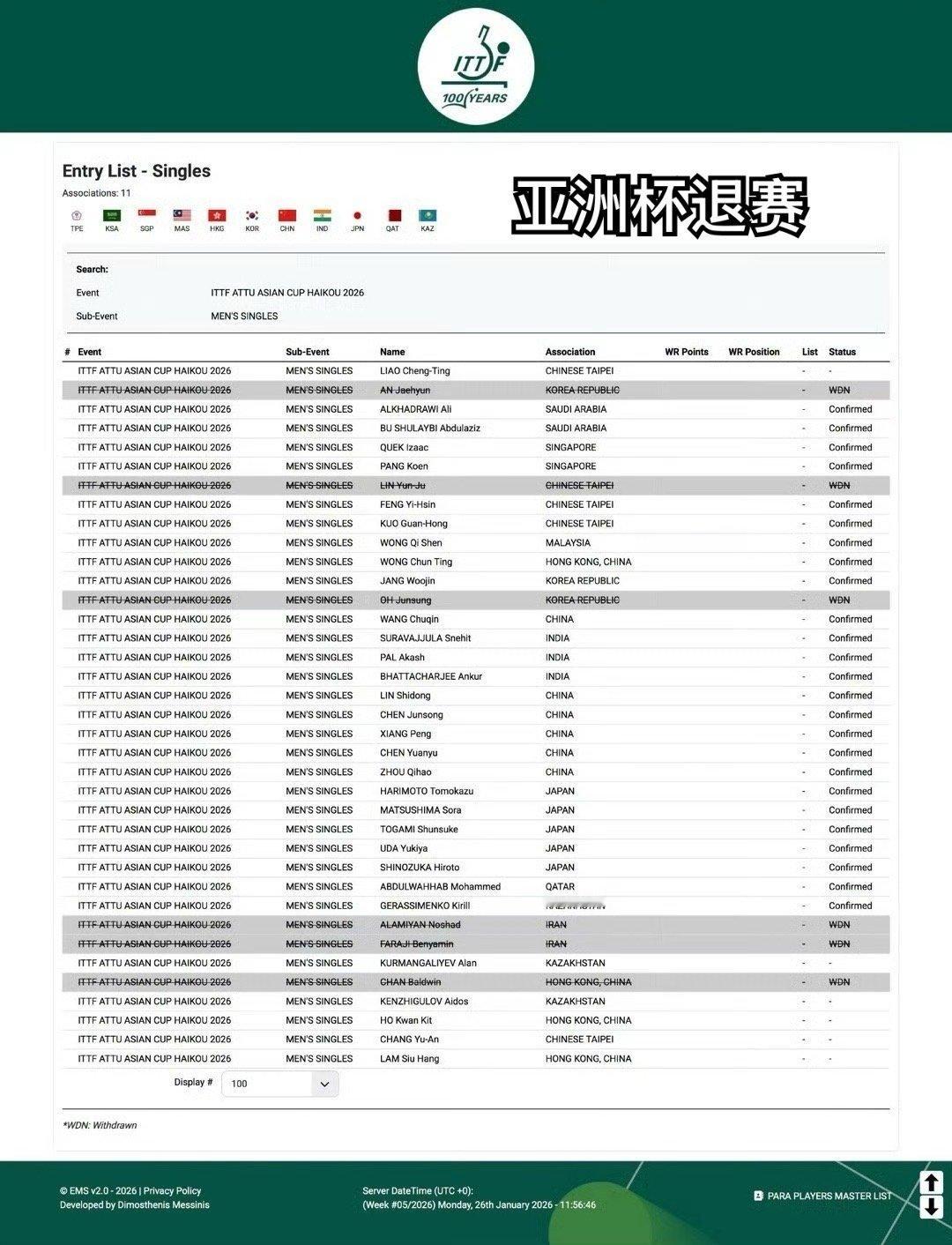Click player name BHATTACHARJEE Ankur
The image size is (952, 1245).
pos(431,676)
